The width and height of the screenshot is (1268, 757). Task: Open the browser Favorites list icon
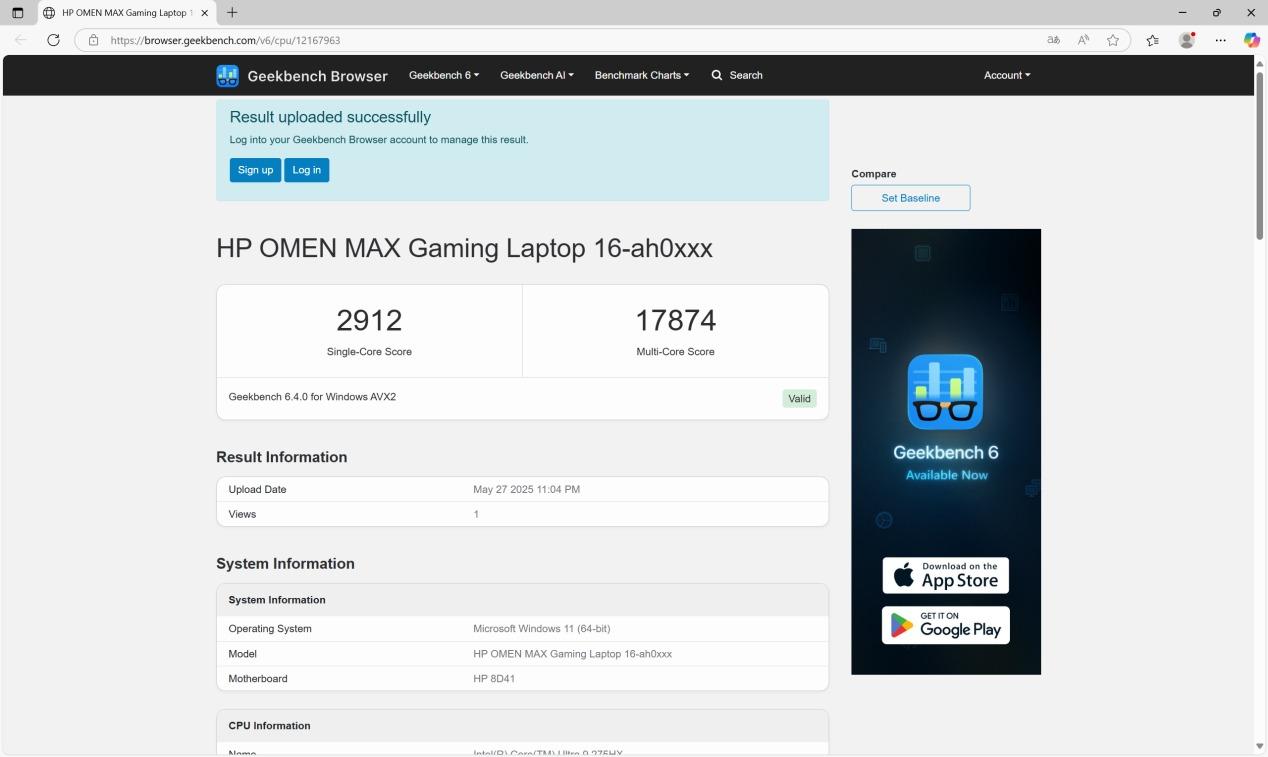pyautogui.click(x=1152, y=40)
